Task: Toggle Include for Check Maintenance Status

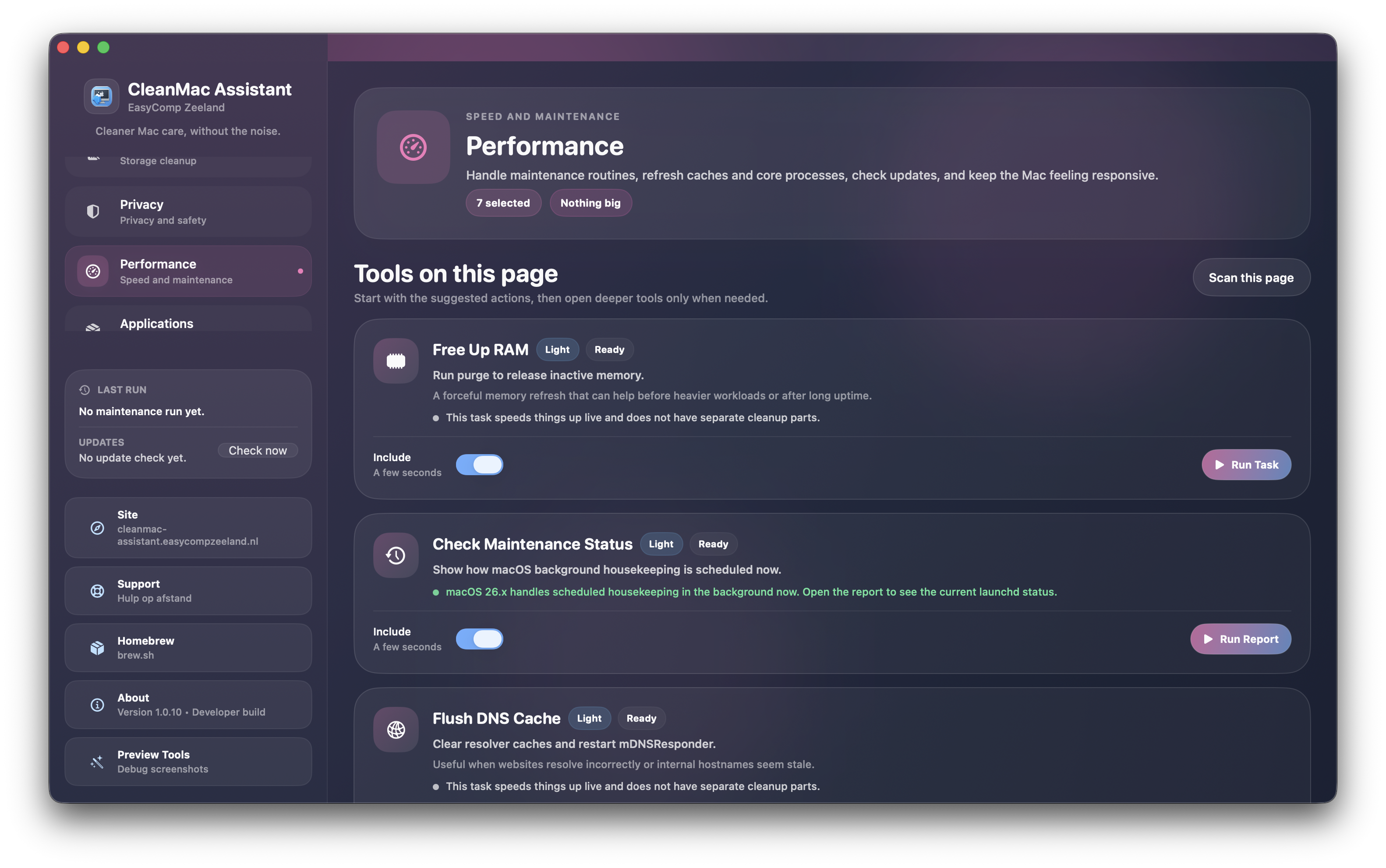Action: coord(481,639)
